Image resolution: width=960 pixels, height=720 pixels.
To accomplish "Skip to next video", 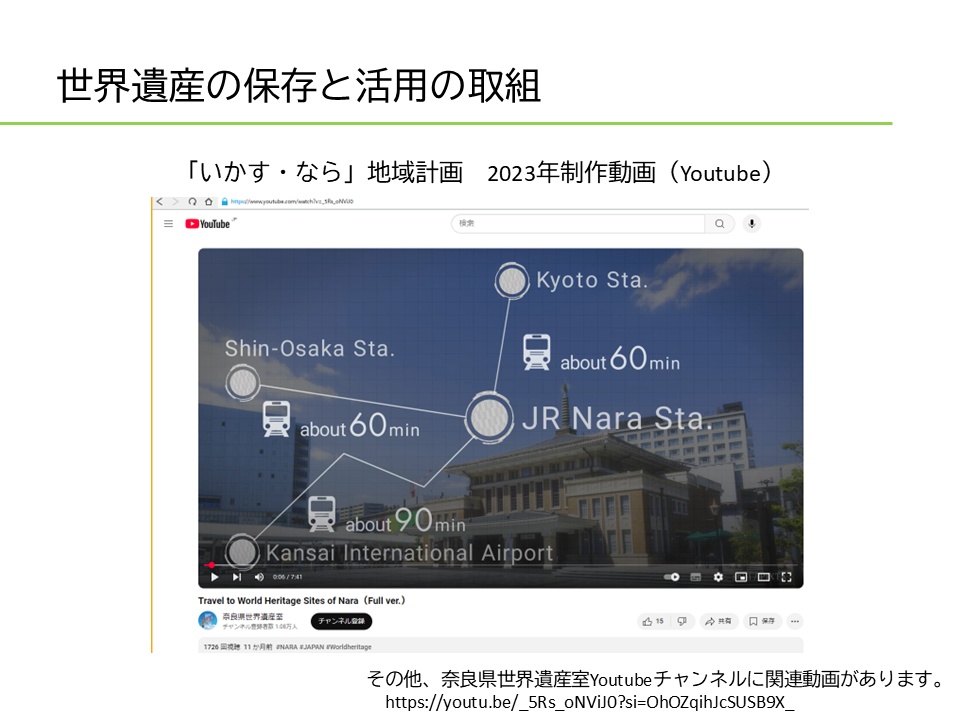I will (x=237, y=577).
